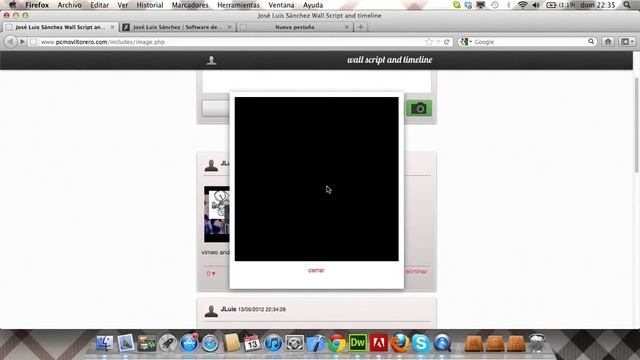Switch to the 'Nueva pestaña' tab
Viewport: 640px width, 360px height.
coord(295,27)
